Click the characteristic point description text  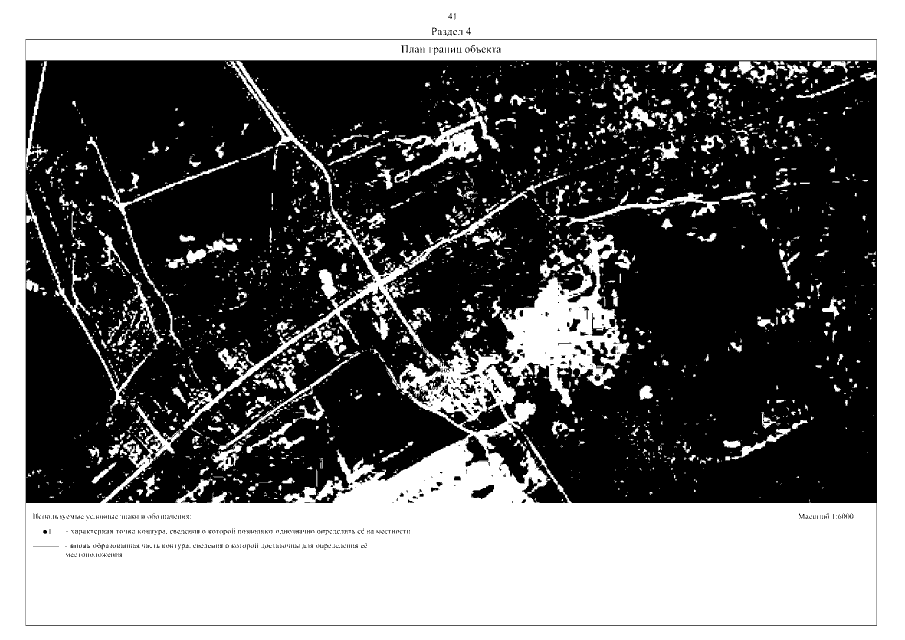(x=238, y=532)
